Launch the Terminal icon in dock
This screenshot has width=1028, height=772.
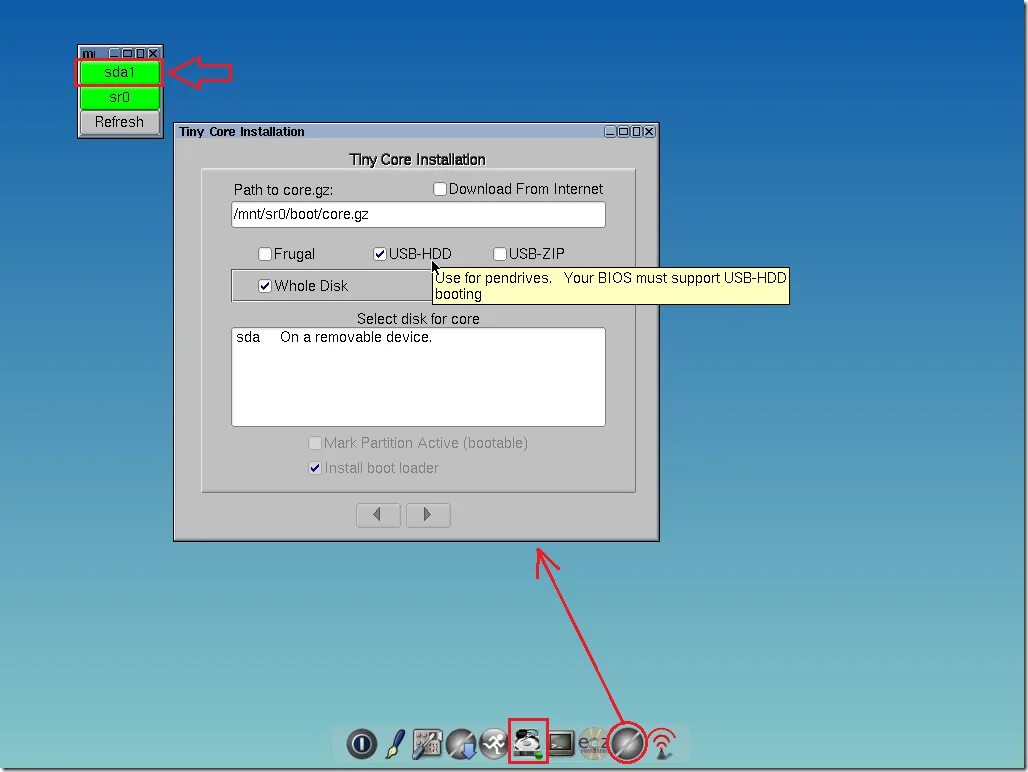[561, 744]
